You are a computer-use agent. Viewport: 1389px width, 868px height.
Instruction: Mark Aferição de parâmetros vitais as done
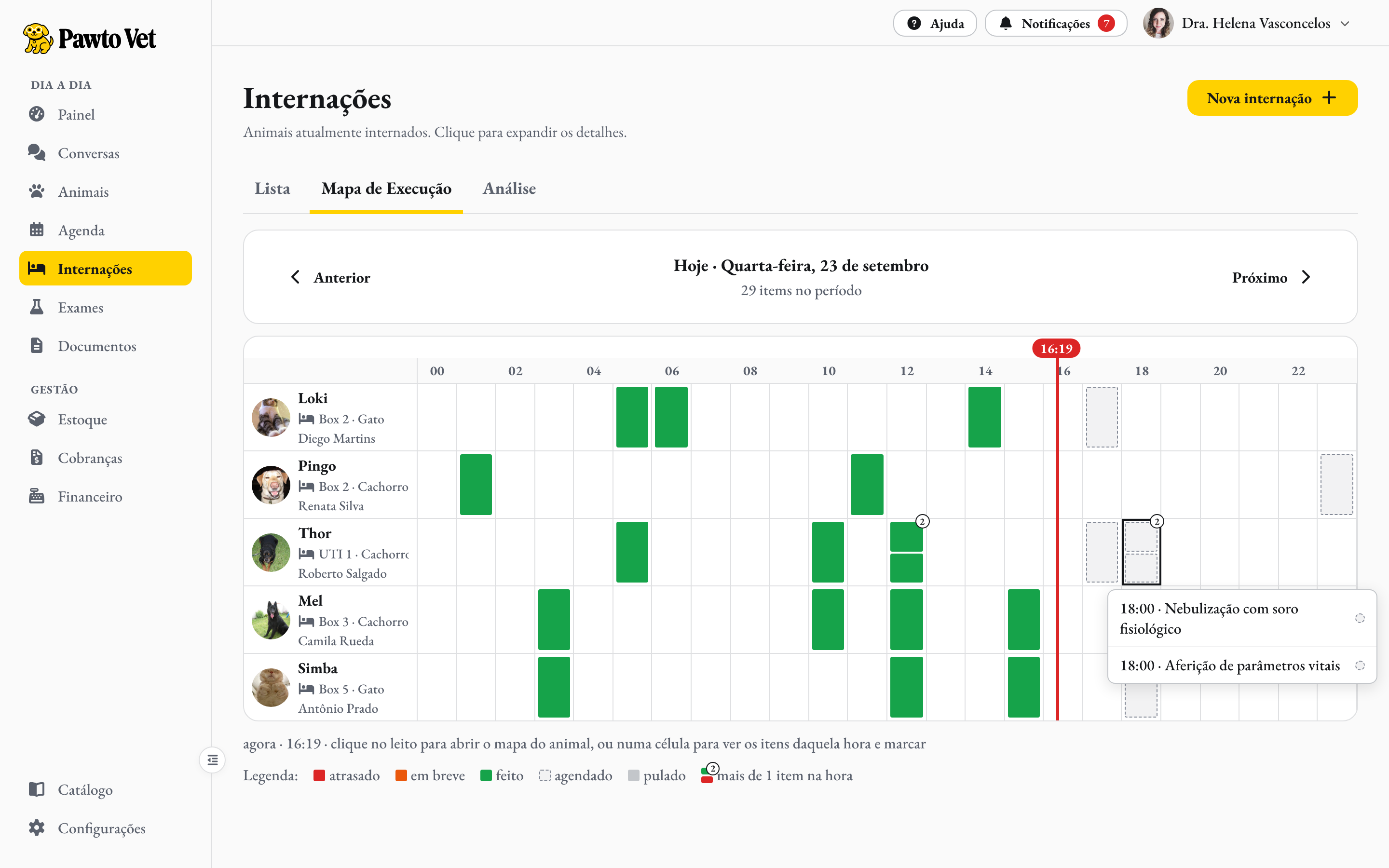1360,666
